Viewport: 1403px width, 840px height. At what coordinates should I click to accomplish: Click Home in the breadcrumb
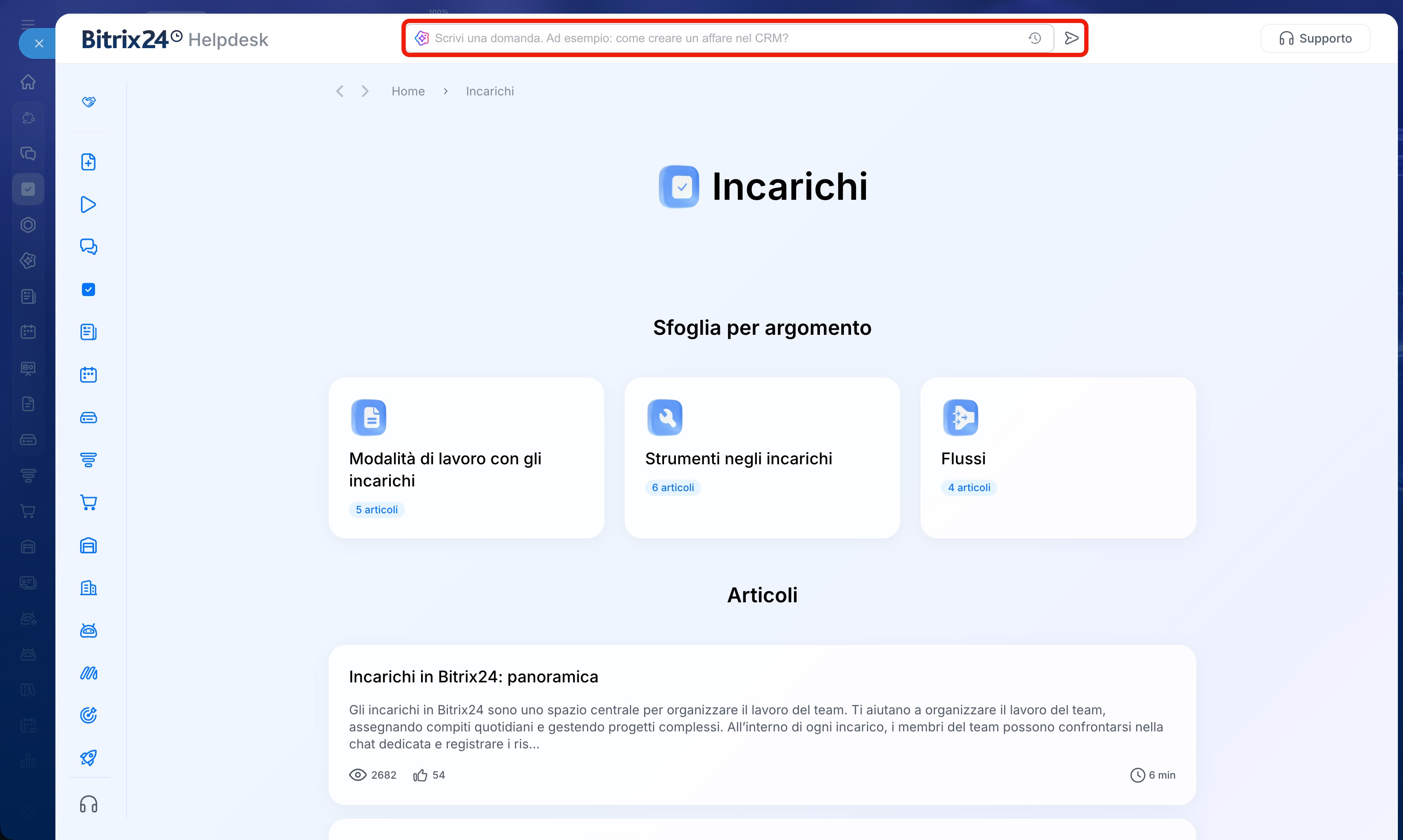tap(408, 91)
